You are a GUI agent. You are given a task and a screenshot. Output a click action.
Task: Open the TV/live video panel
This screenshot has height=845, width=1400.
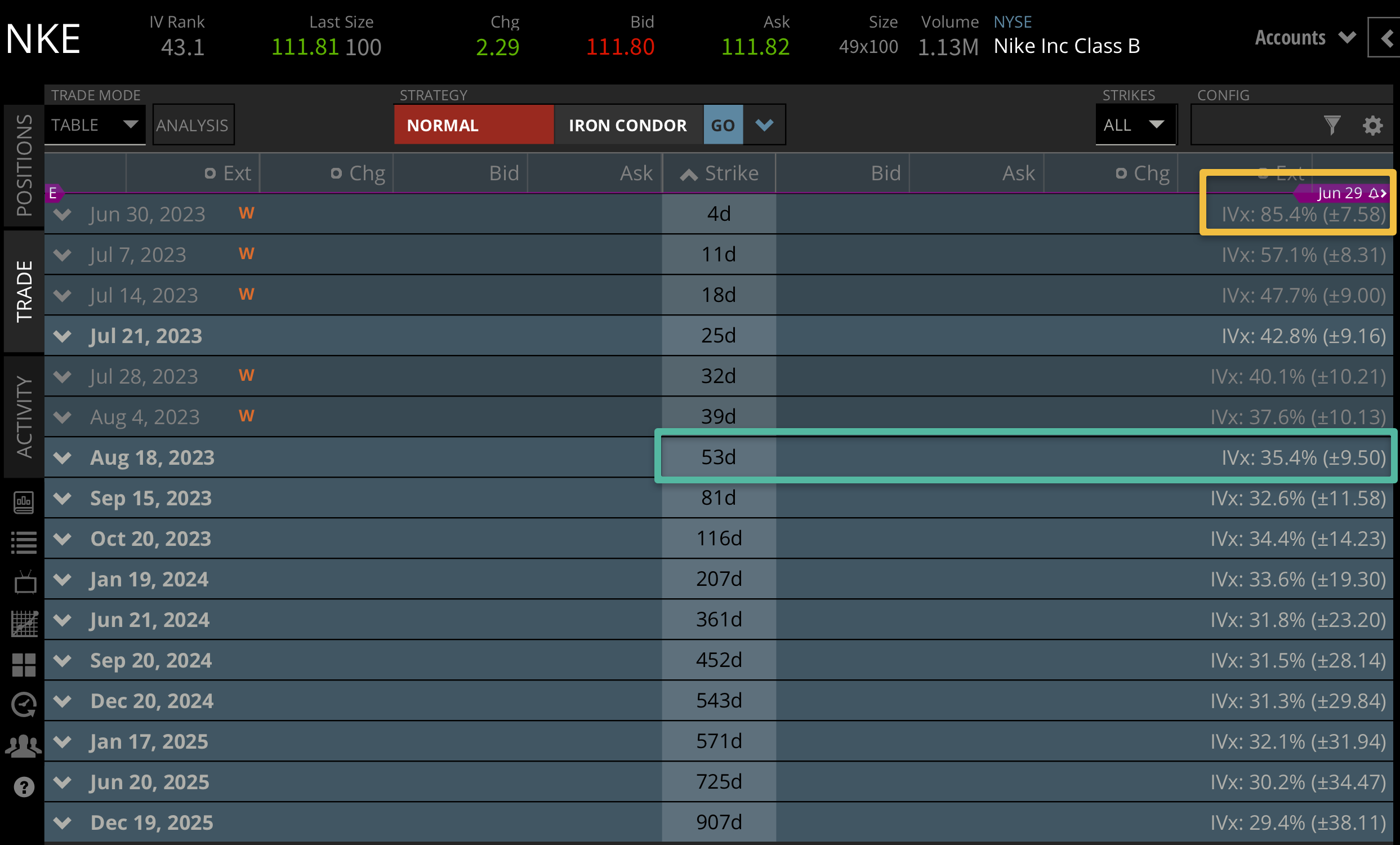point(24,581)
